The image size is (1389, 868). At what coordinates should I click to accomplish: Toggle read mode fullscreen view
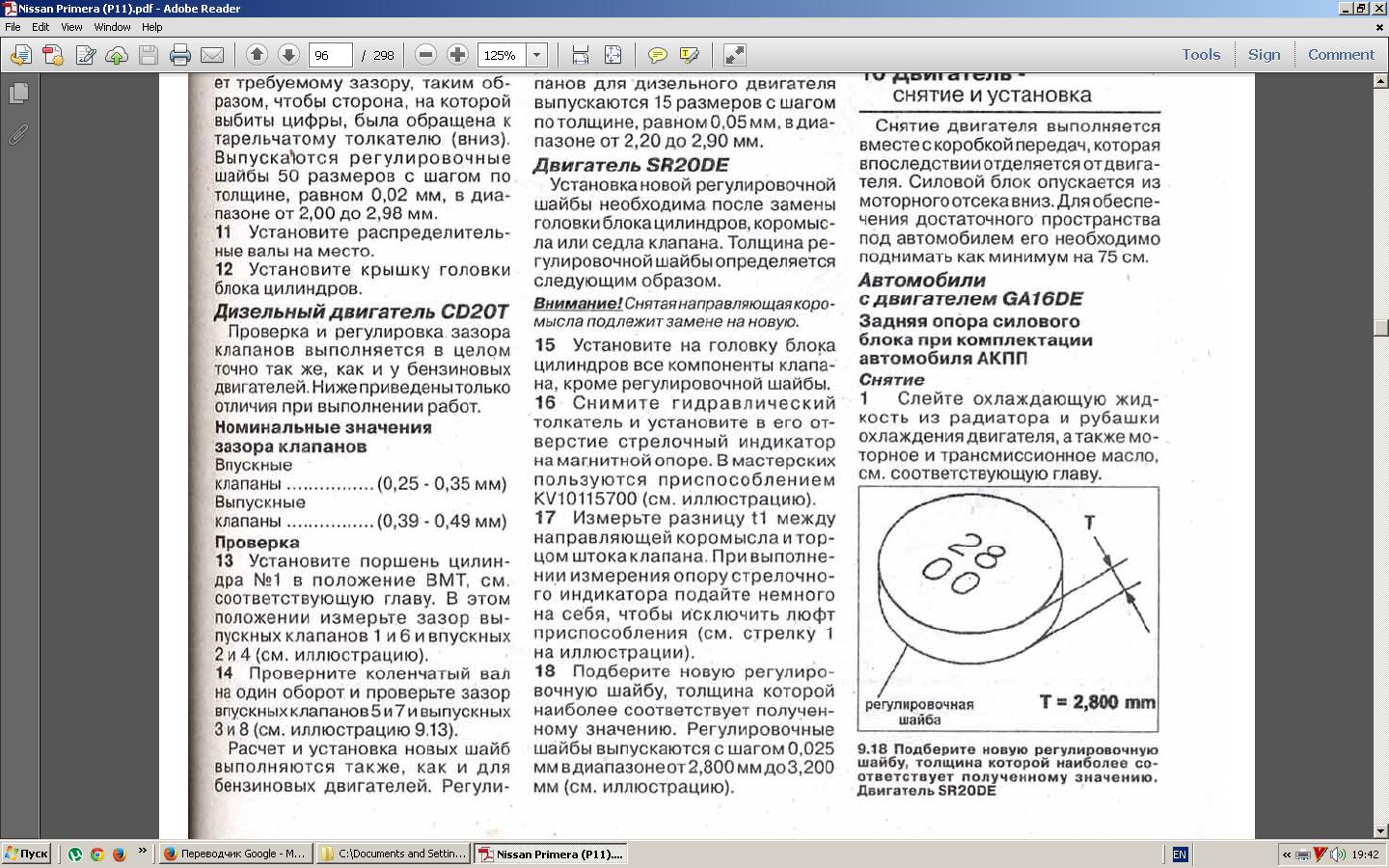pyautogui.click(x=734, y=55)
